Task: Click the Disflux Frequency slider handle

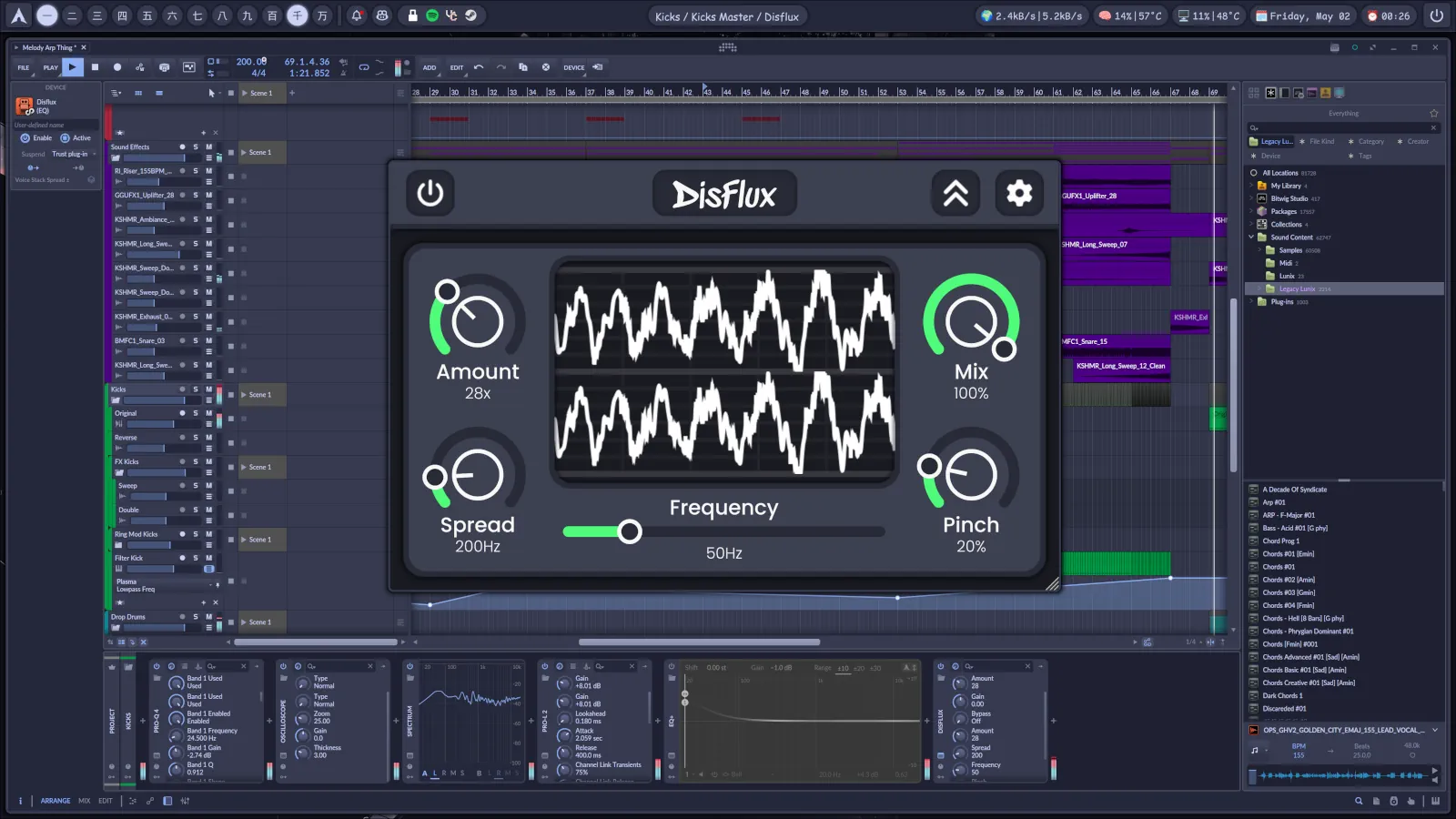Action: click(x=629, y=531)
